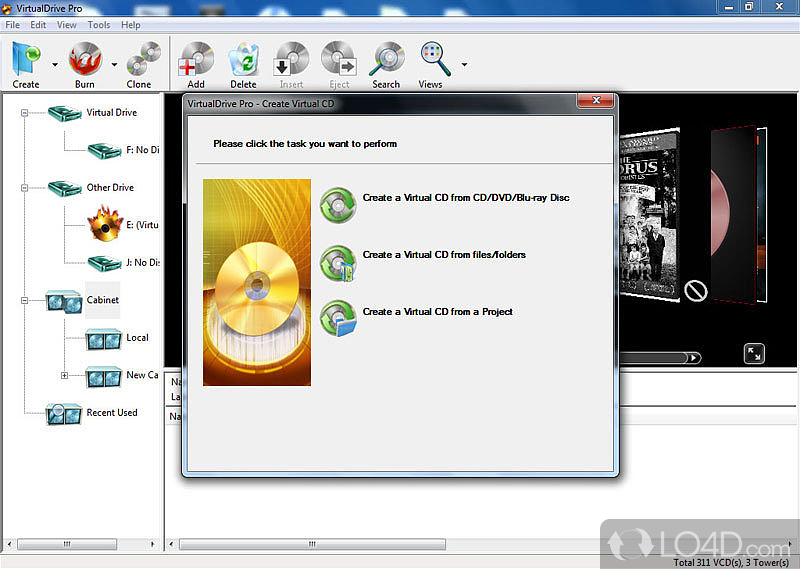Image resolution: width=800 pixels, height=569 pixels.
Task: Select the Clone disc tool
Action: 140,60
